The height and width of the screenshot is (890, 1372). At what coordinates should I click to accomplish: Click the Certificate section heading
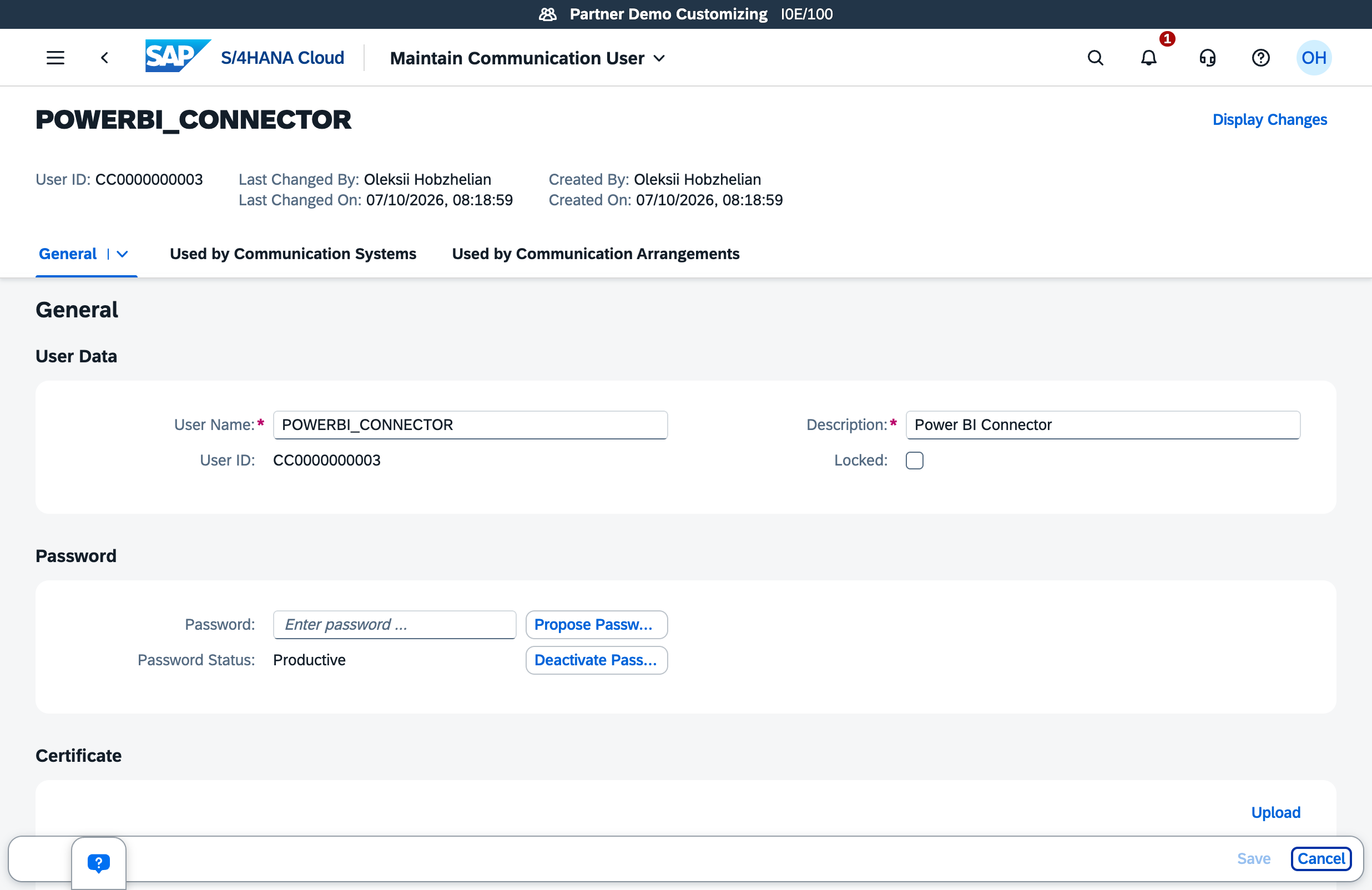[x=78, y=756]
